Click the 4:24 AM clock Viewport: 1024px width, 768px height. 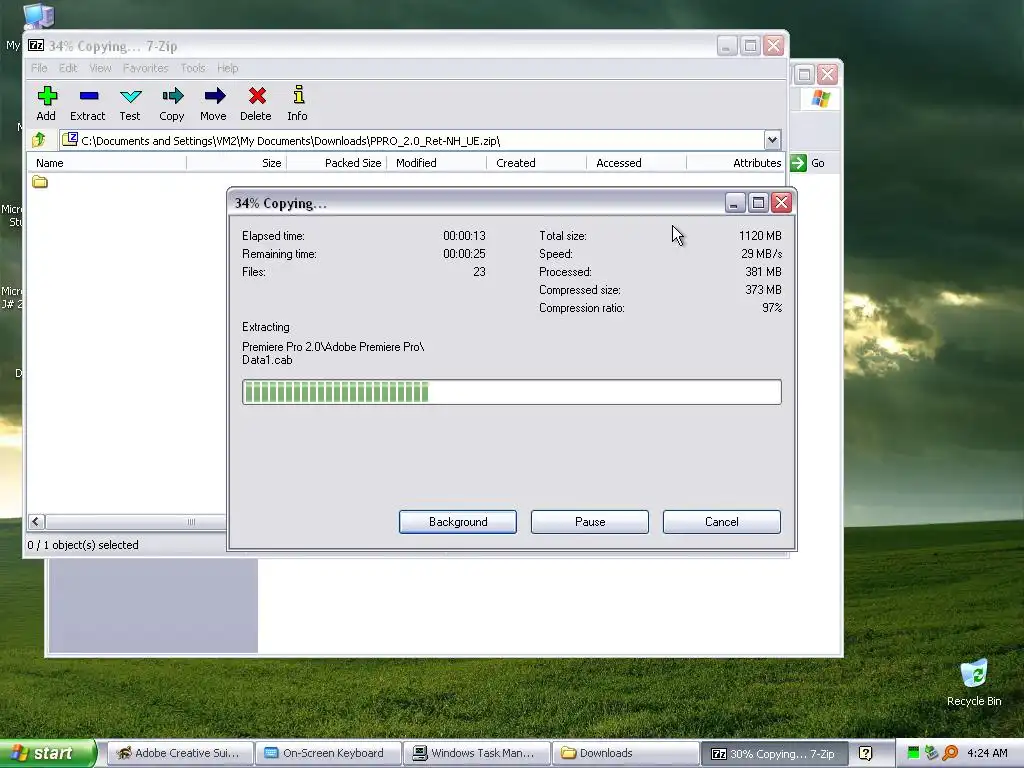tap(987, 753)
